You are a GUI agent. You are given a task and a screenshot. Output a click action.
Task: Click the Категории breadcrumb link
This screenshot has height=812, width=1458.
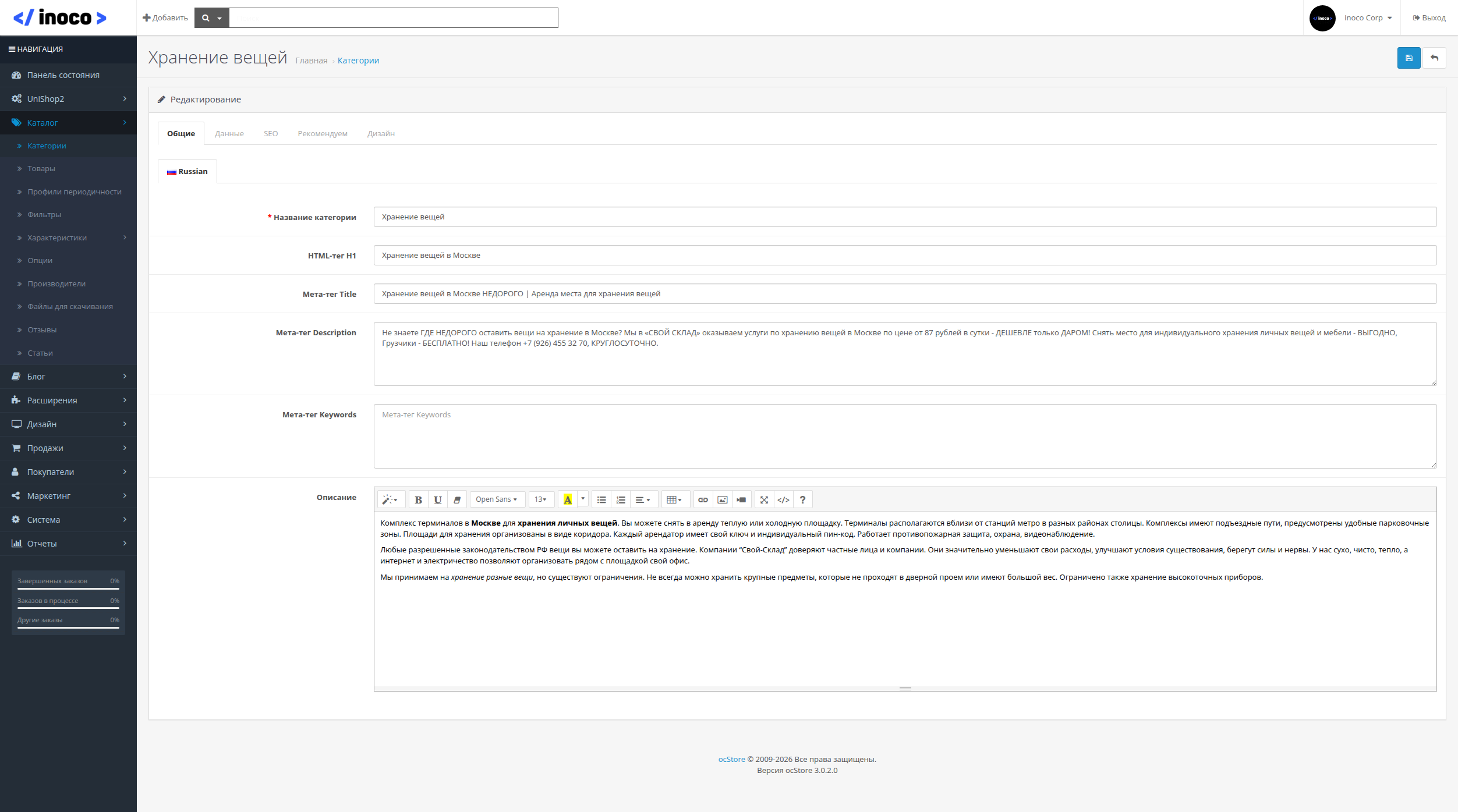358,61
